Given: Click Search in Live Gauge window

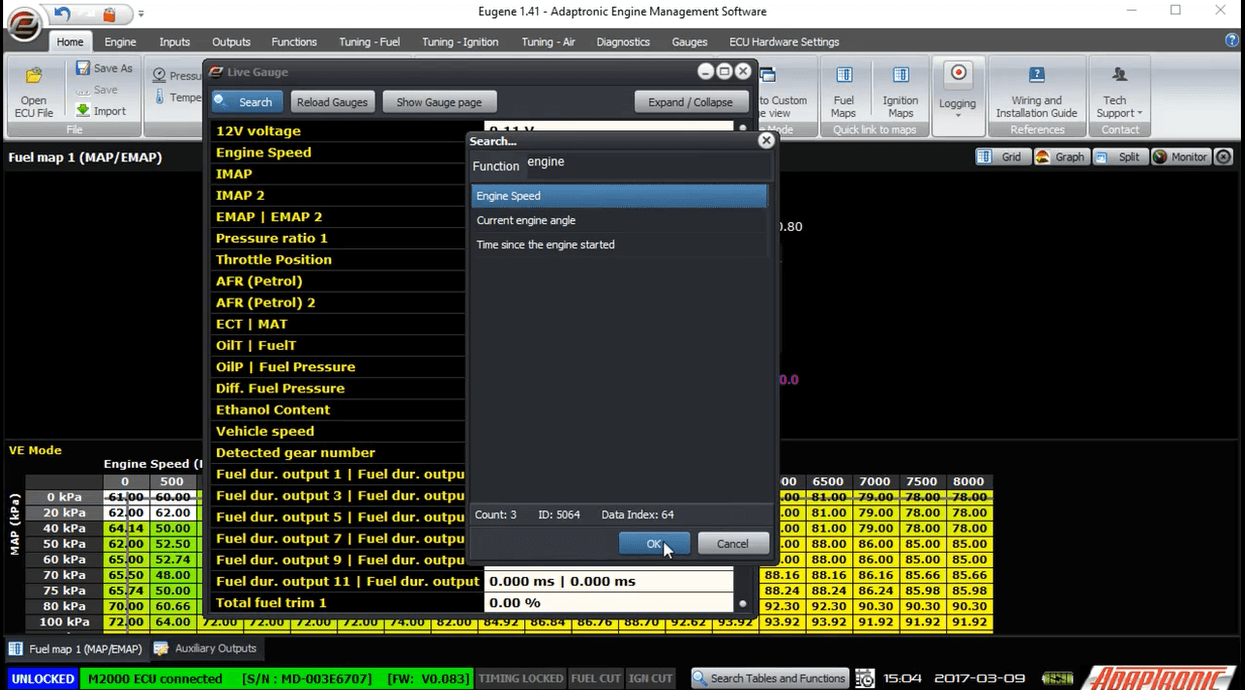Looking at the screenshot, I should coord(246,102).
